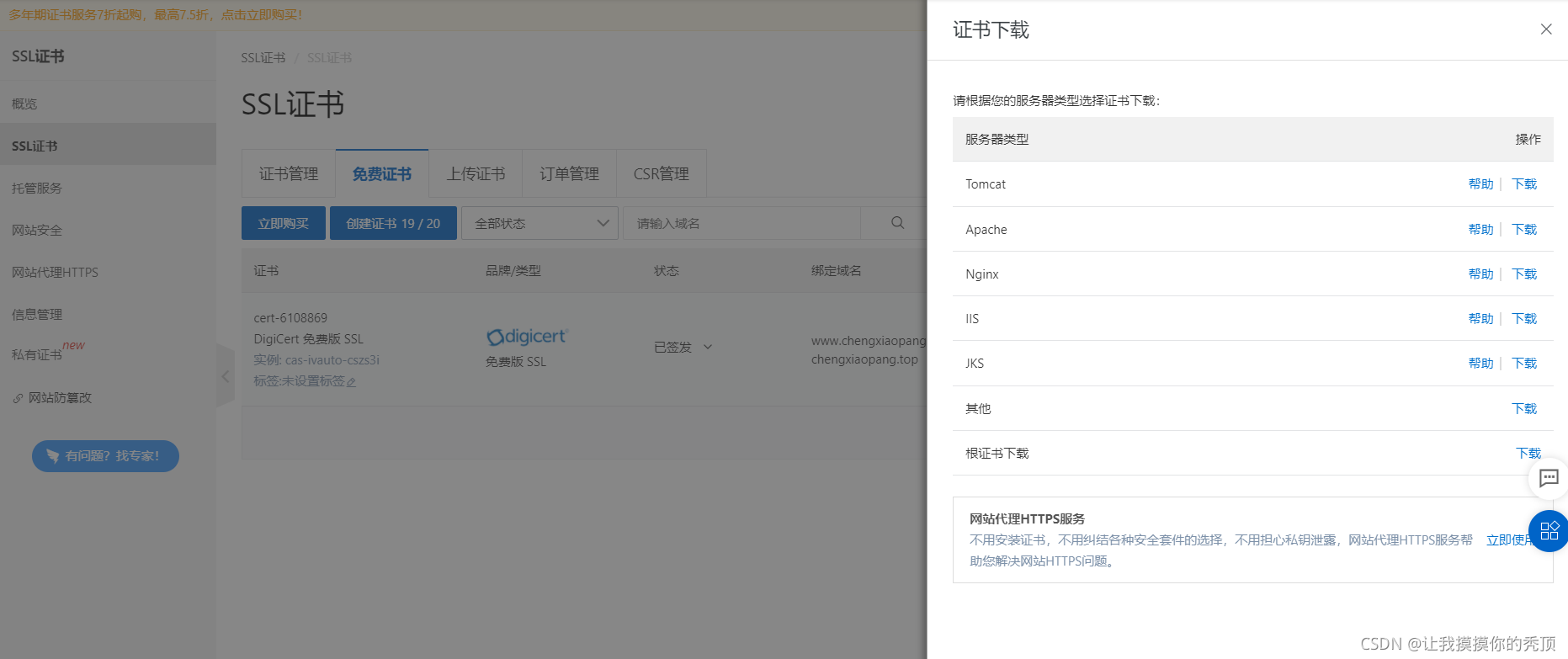The image size is (1568, 659).
Task: Click the 绑定域名 column header
Action: coord(836,271)
